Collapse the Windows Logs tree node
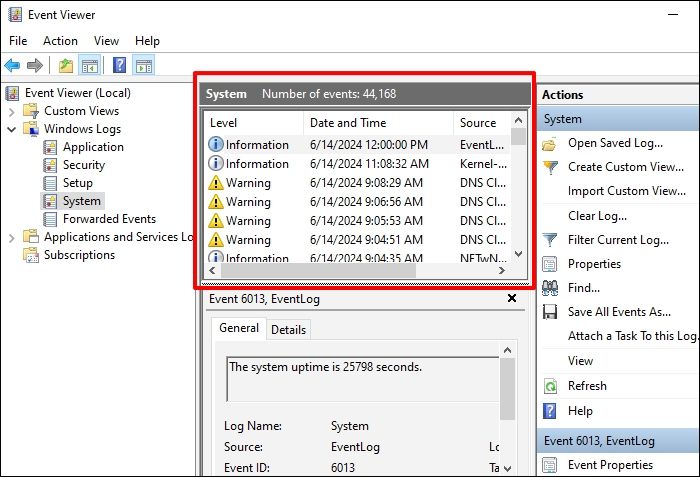Viewport: 700px width, 477px height. click(12, 129)
